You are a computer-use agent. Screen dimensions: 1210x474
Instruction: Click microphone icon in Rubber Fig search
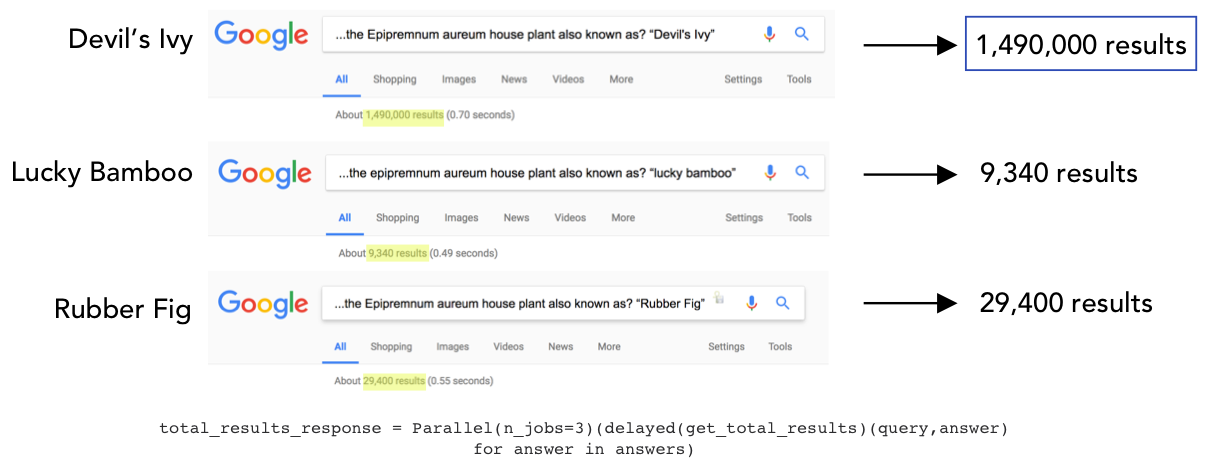coord(752,303)
